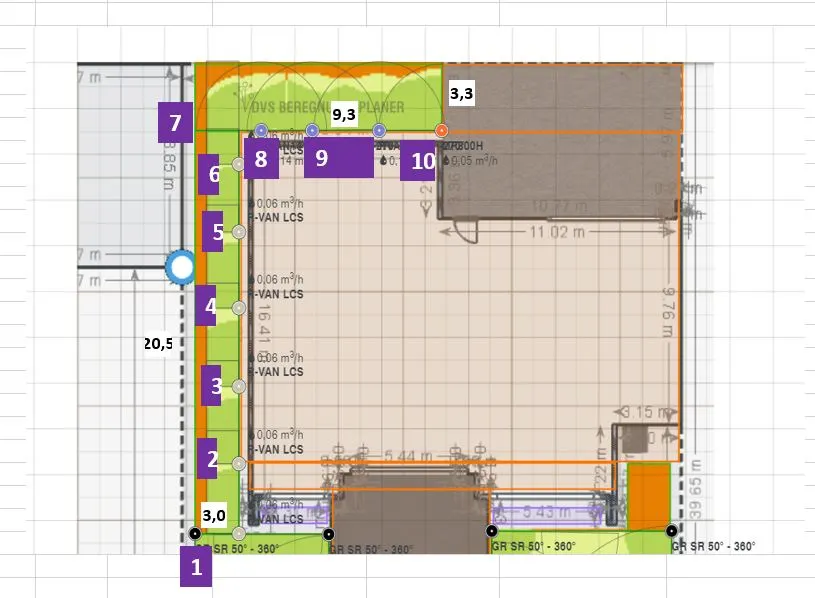Image resolution: width=815 pixels, height=598 pixels.
Task: Select the rightmost black GR SR sprinkler dot
Action: (671, 530)
